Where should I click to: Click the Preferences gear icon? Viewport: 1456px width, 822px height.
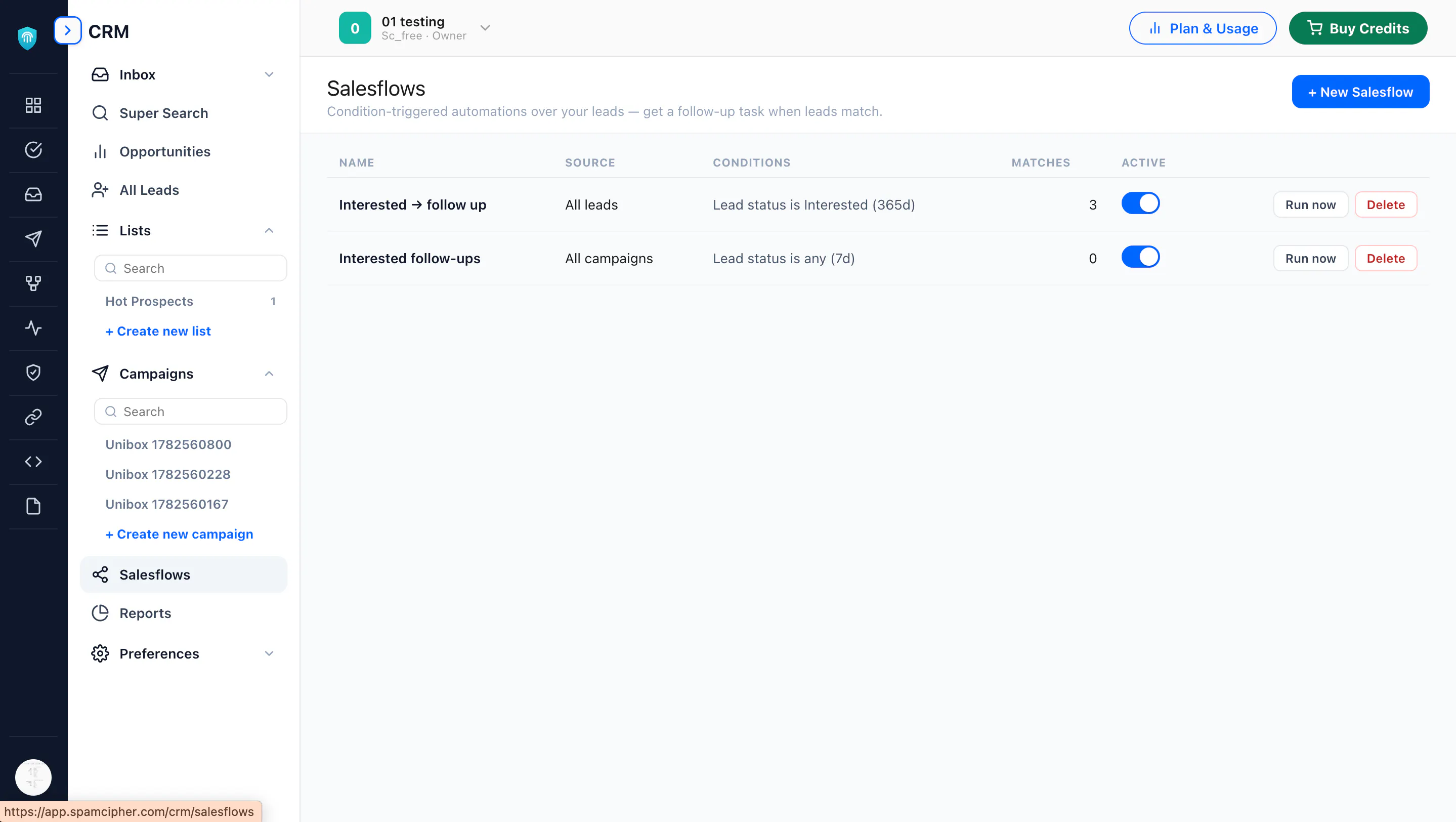tap(100, 653)
